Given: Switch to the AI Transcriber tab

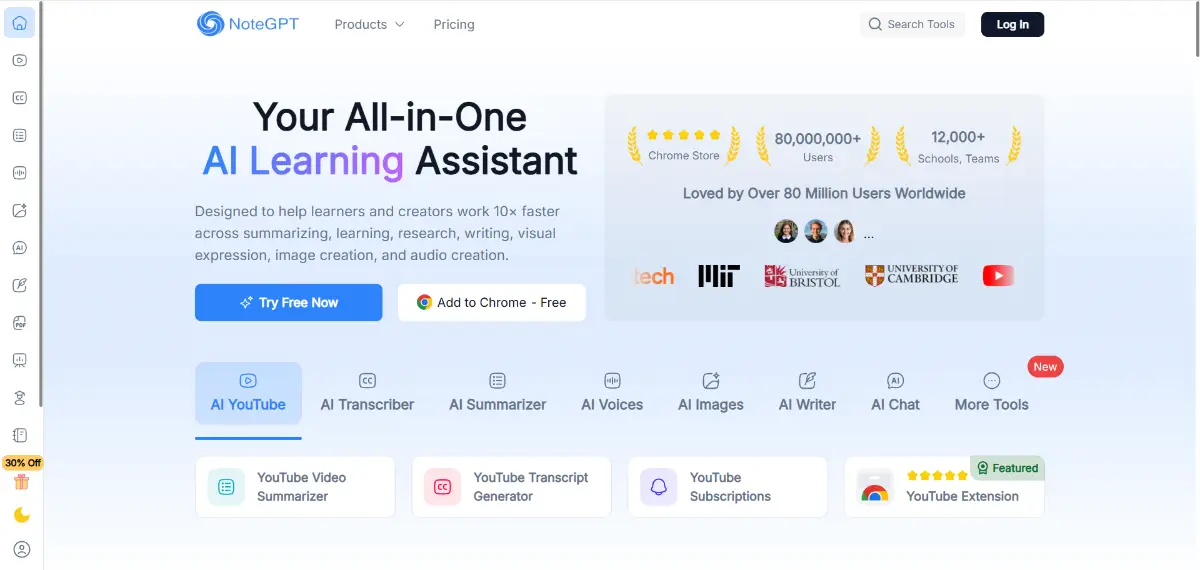Looking at the screenshot, I should point(367,391).
